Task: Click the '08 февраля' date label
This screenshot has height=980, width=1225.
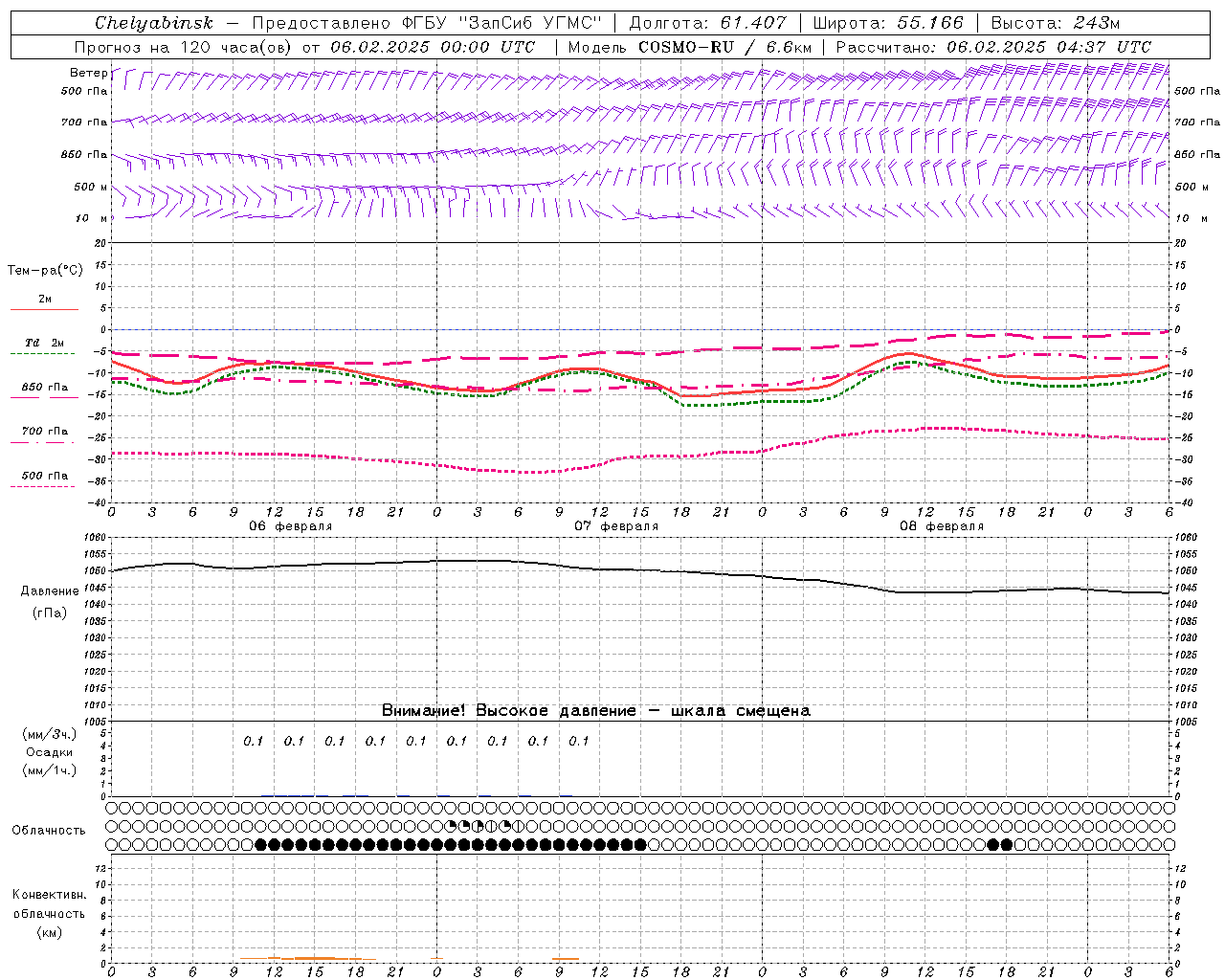Action: [x=942, y=526]
